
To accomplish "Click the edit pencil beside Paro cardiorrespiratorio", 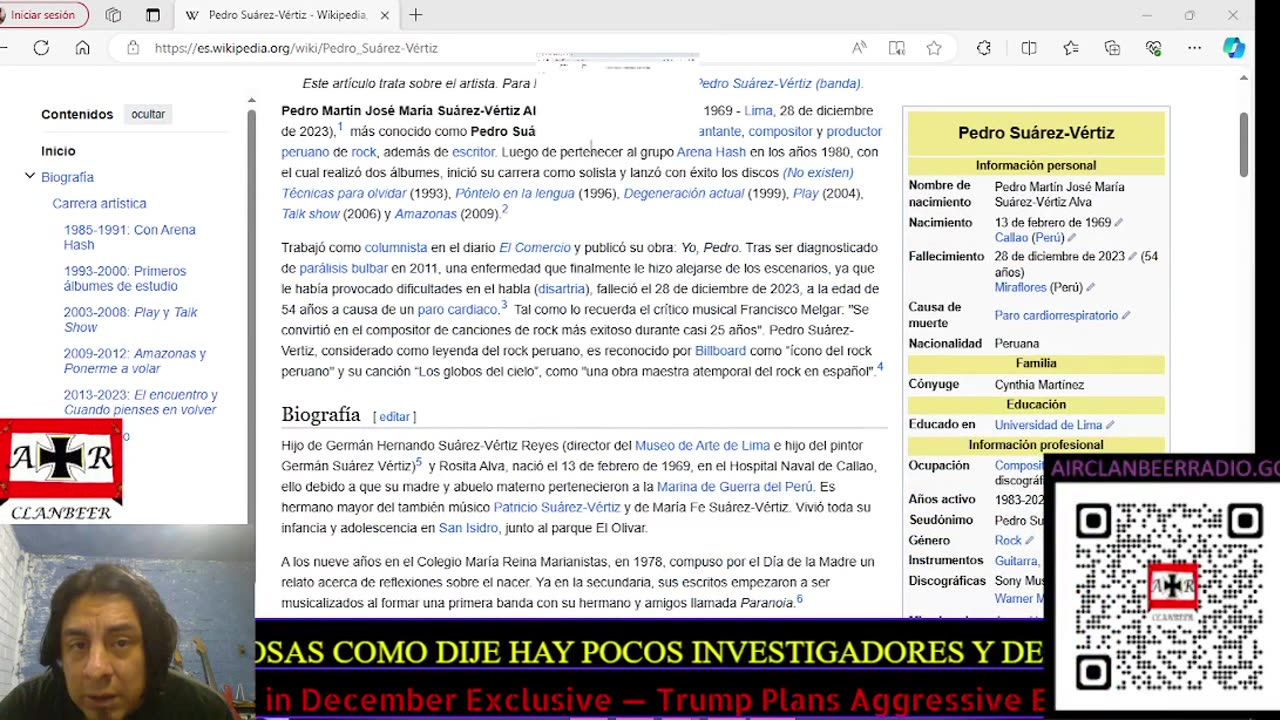I will 1126,316.
